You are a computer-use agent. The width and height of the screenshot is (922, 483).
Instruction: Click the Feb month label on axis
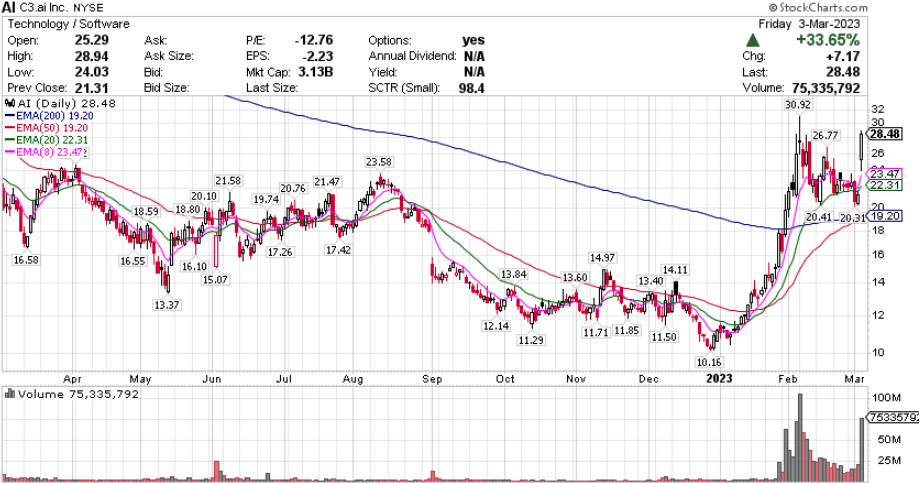click(x=787, y=379)
